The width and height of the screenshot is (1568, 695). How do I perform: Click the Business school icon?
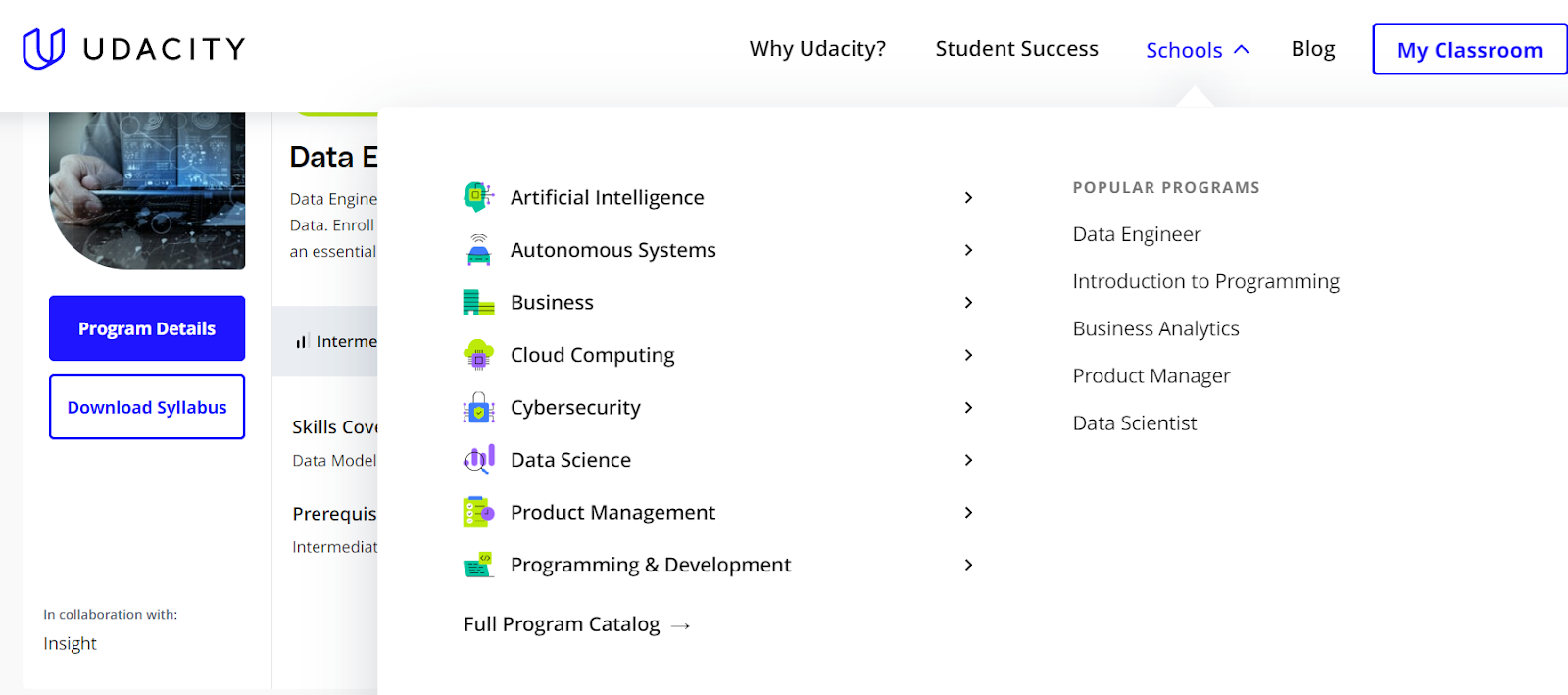[x=478, y=302]
